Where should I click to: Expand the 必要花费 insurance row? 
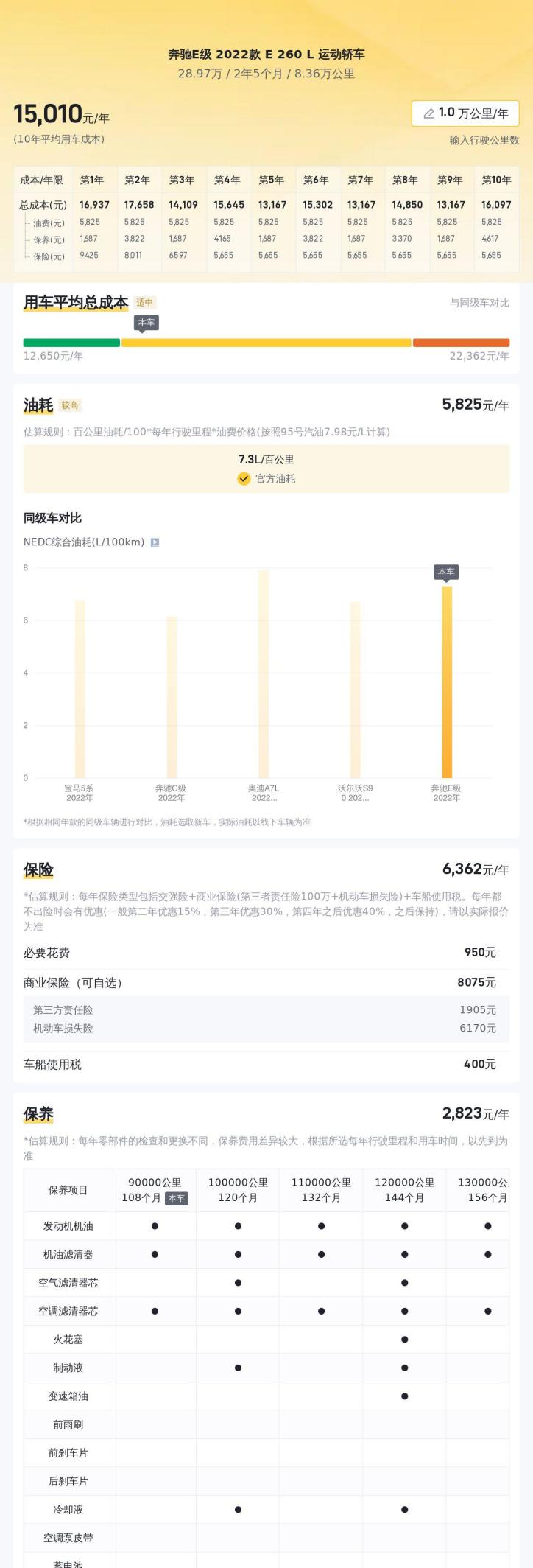pos(266,953)
